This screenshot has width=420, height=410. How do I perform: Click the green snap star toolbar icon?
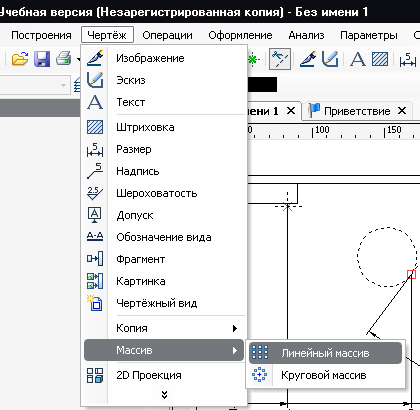254,60
